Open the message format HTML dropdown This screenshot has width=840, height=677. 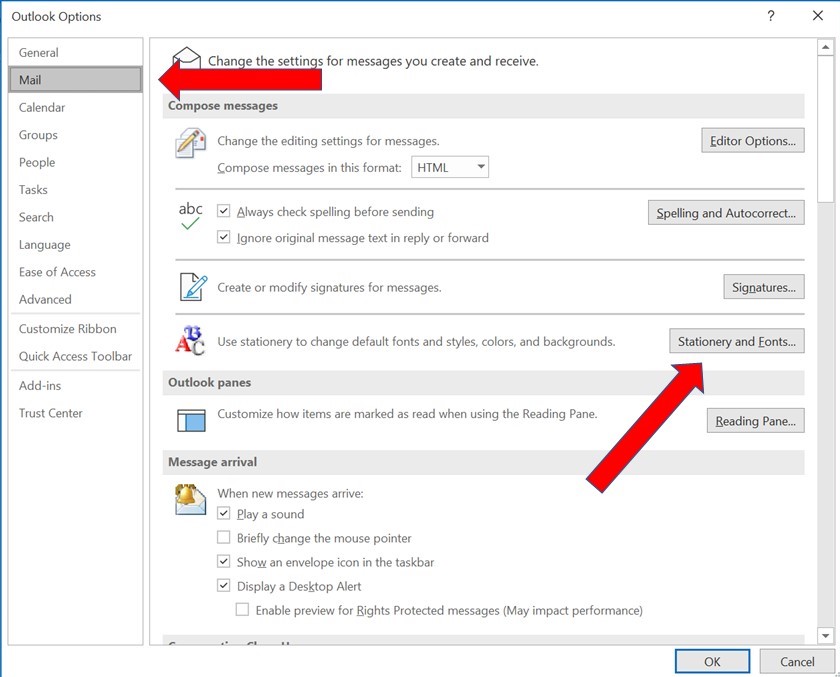(449, 167)
